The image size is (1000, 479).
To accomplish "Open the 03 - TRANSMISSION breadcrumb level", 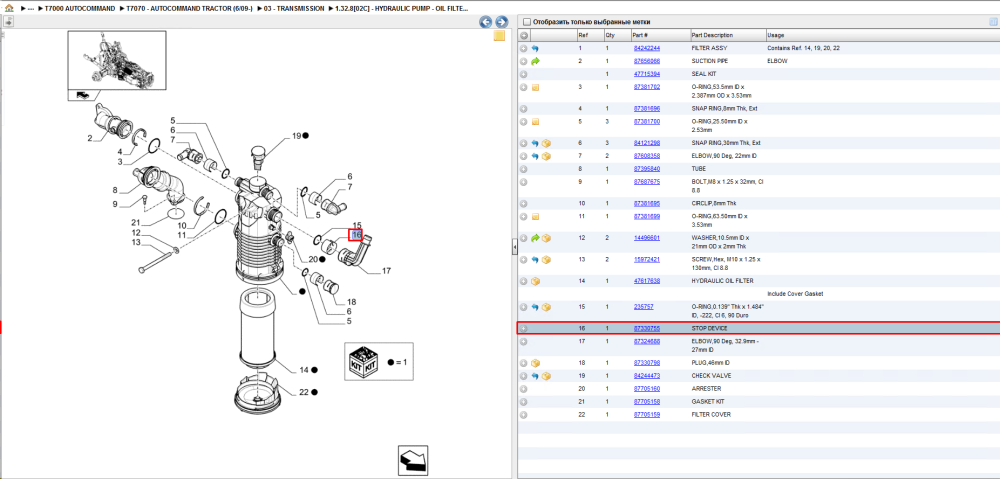I will pyautogui.click(x=293, y=9).
